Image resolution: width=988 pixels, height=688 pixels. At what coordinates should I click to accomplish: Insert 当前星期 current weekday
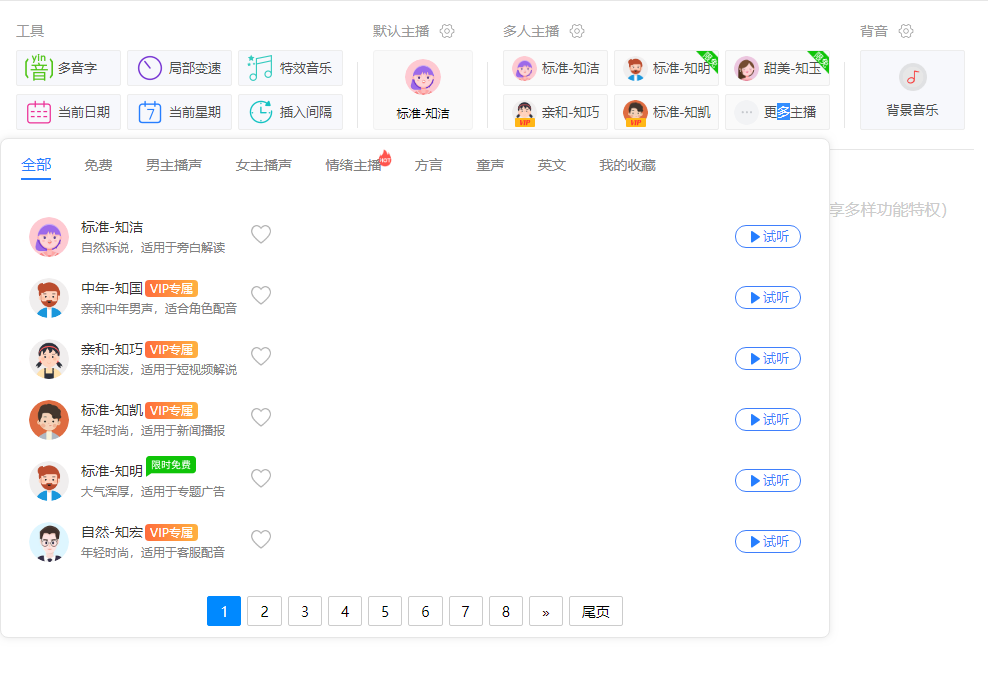point(180,112)
